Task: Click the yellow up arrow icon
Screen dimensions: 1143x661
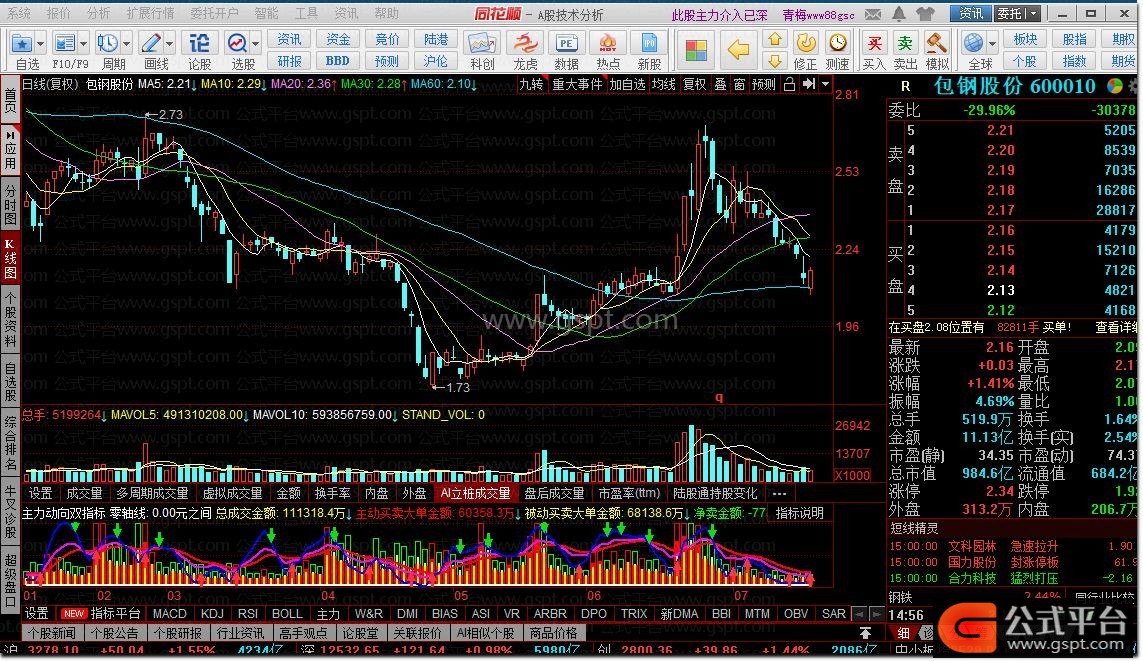Action: point(775,39)
